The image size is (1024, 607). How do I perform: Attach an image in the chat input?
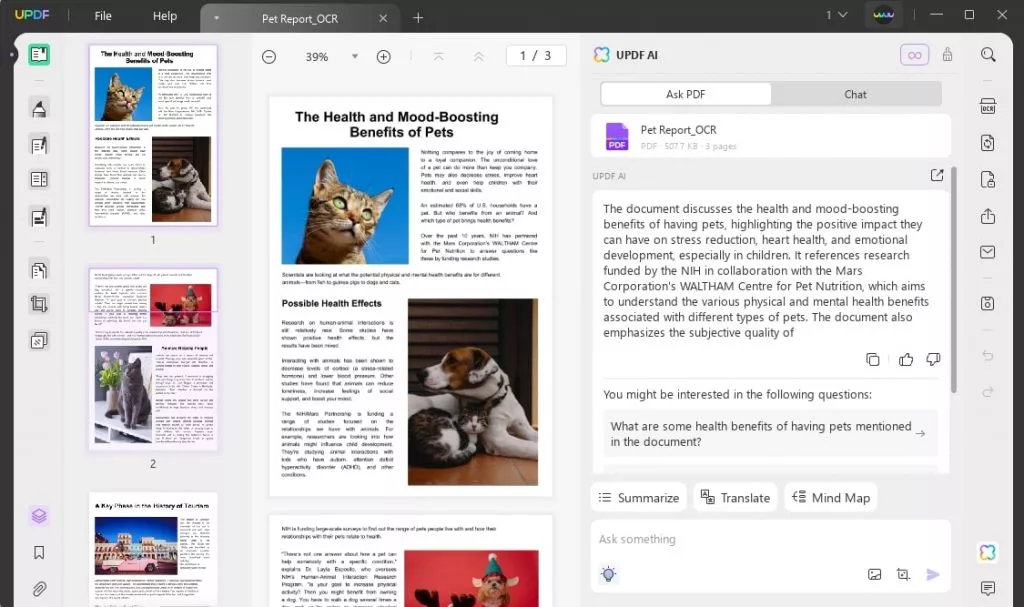click(874, 574)
